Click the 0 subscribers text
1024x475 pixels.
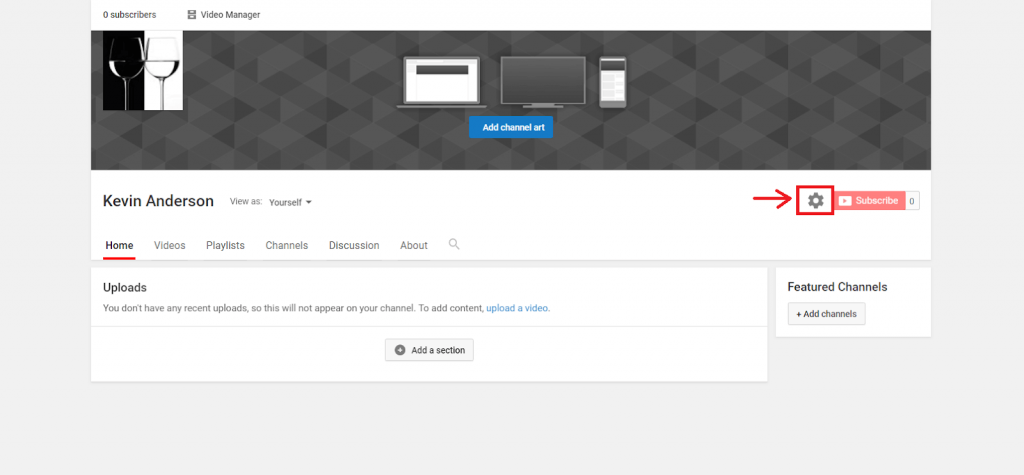click(x=129, y=14)
